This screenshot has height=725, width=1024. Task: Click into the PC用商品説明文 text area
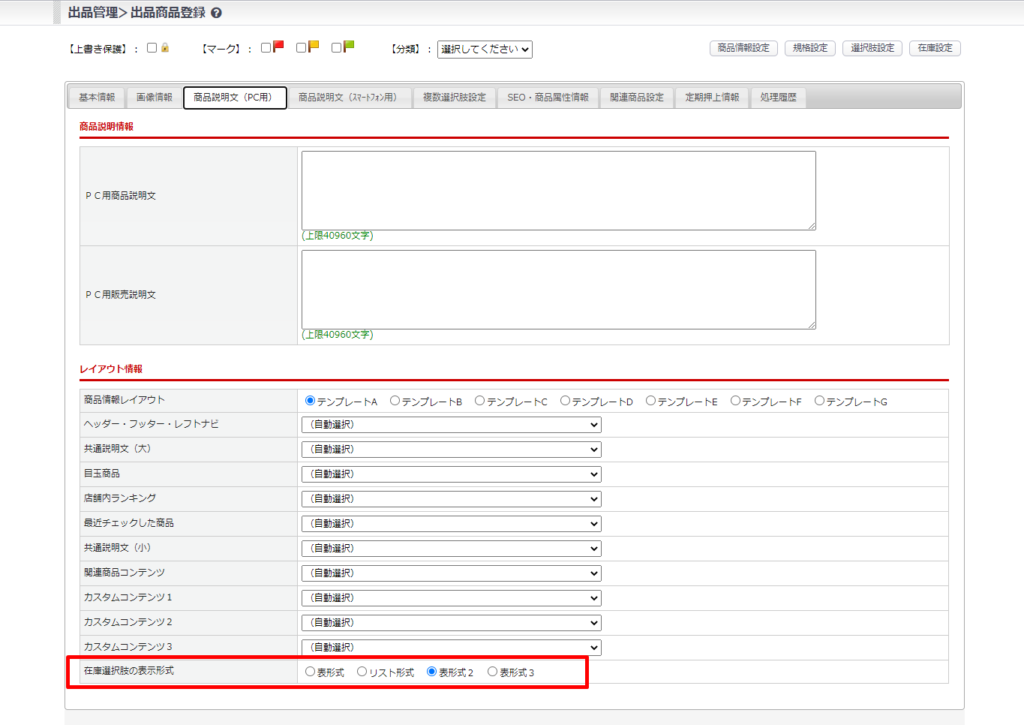click(x=558, y=190)
